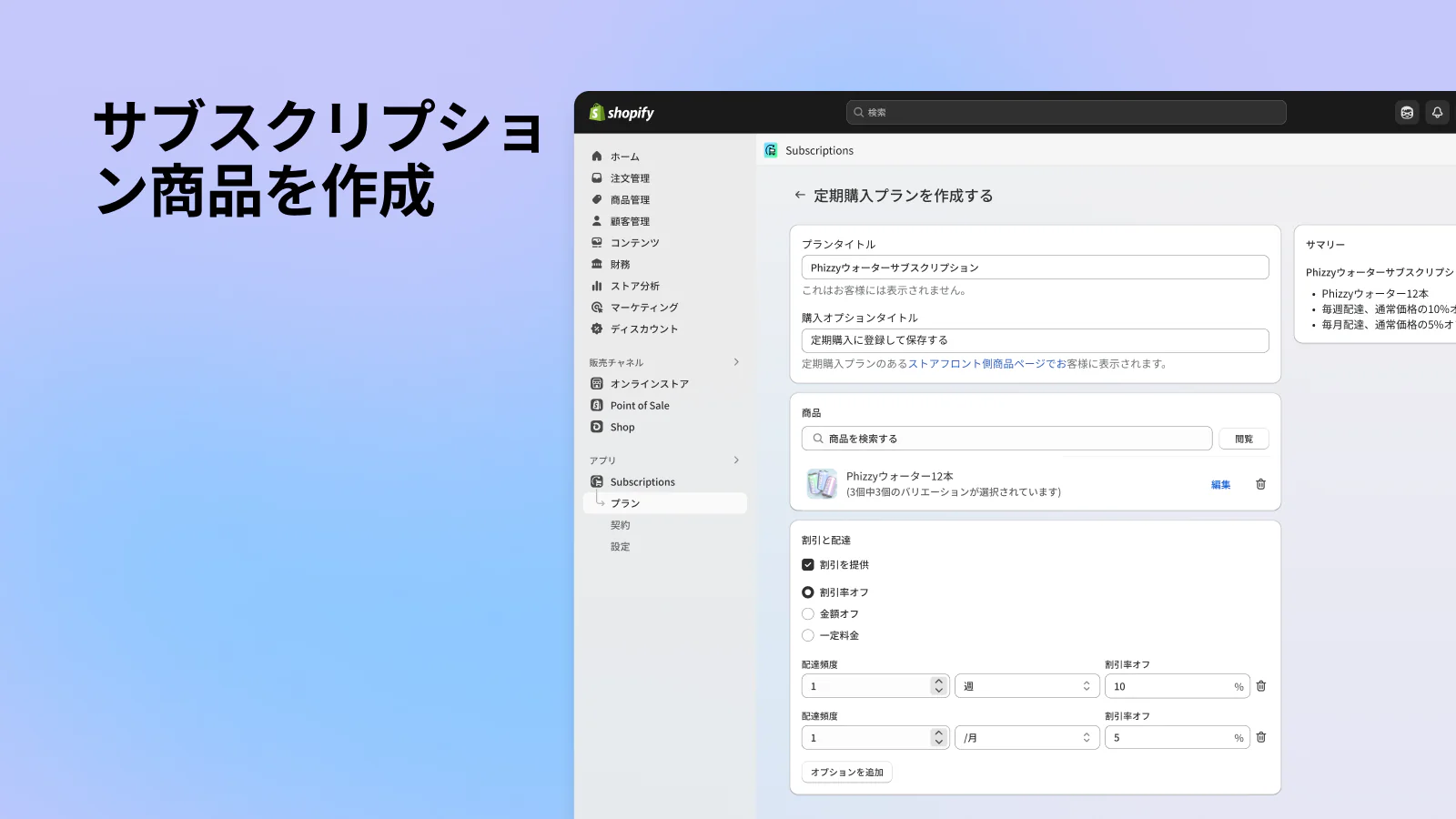Click the Phizzyウォーター12本 product thumbnail

(822, 483)
